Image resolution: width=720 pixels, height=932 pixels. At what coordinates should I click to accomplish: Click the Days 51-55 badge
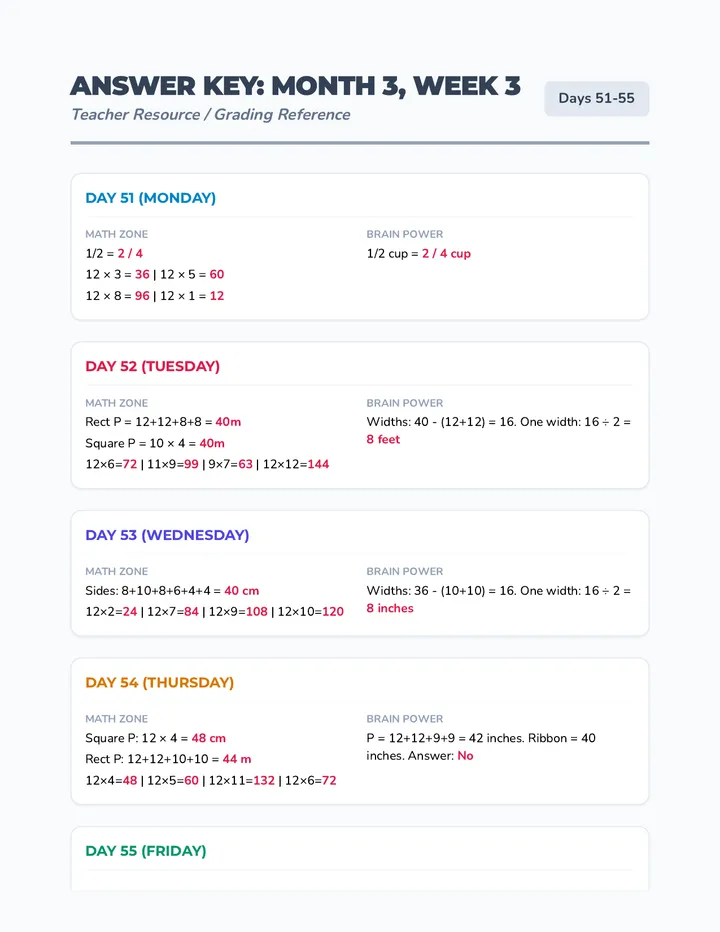(x=596, y=98)
